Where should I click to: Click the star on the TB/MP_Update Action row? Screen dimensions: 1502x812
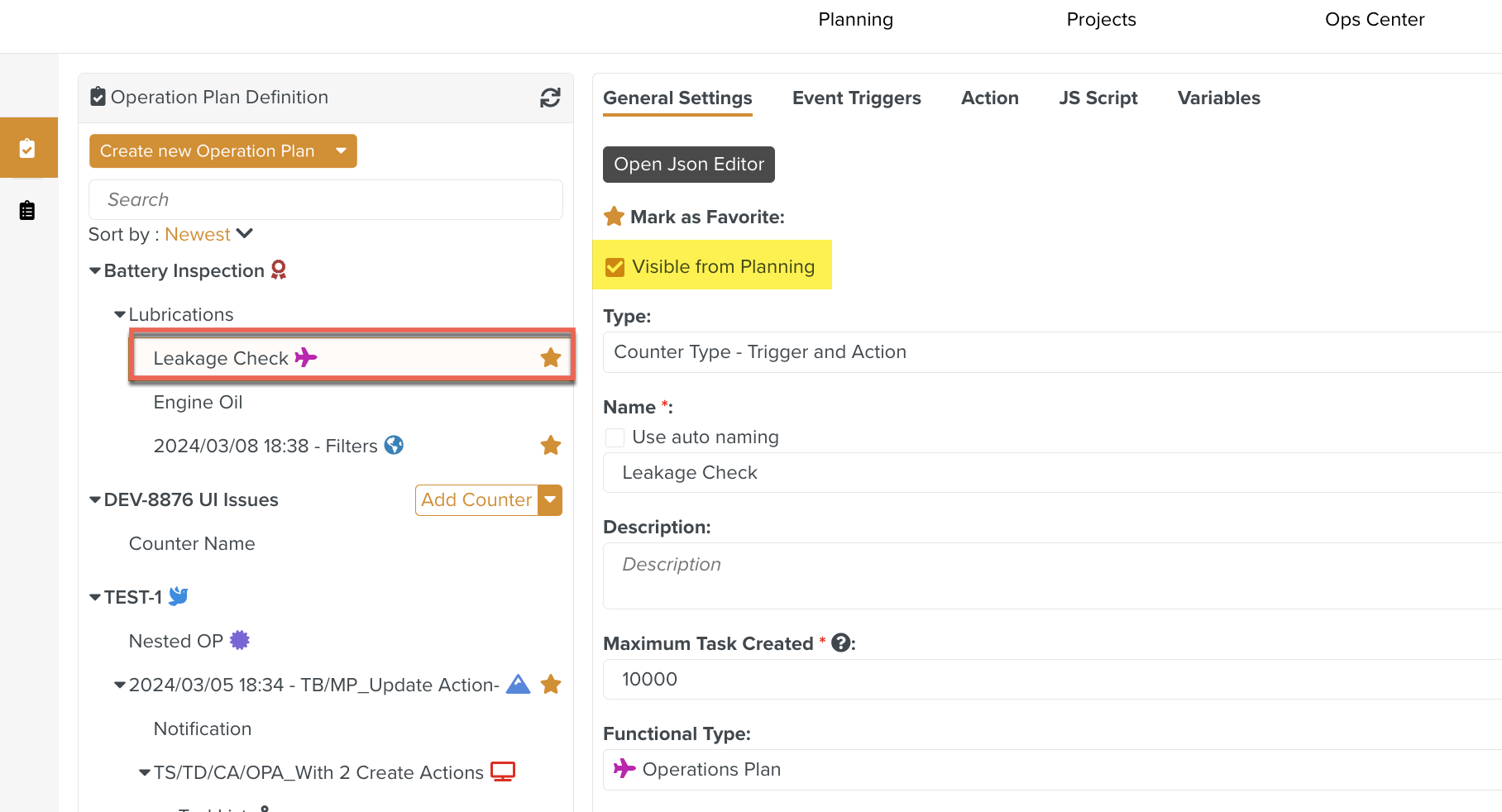[550, 685]
